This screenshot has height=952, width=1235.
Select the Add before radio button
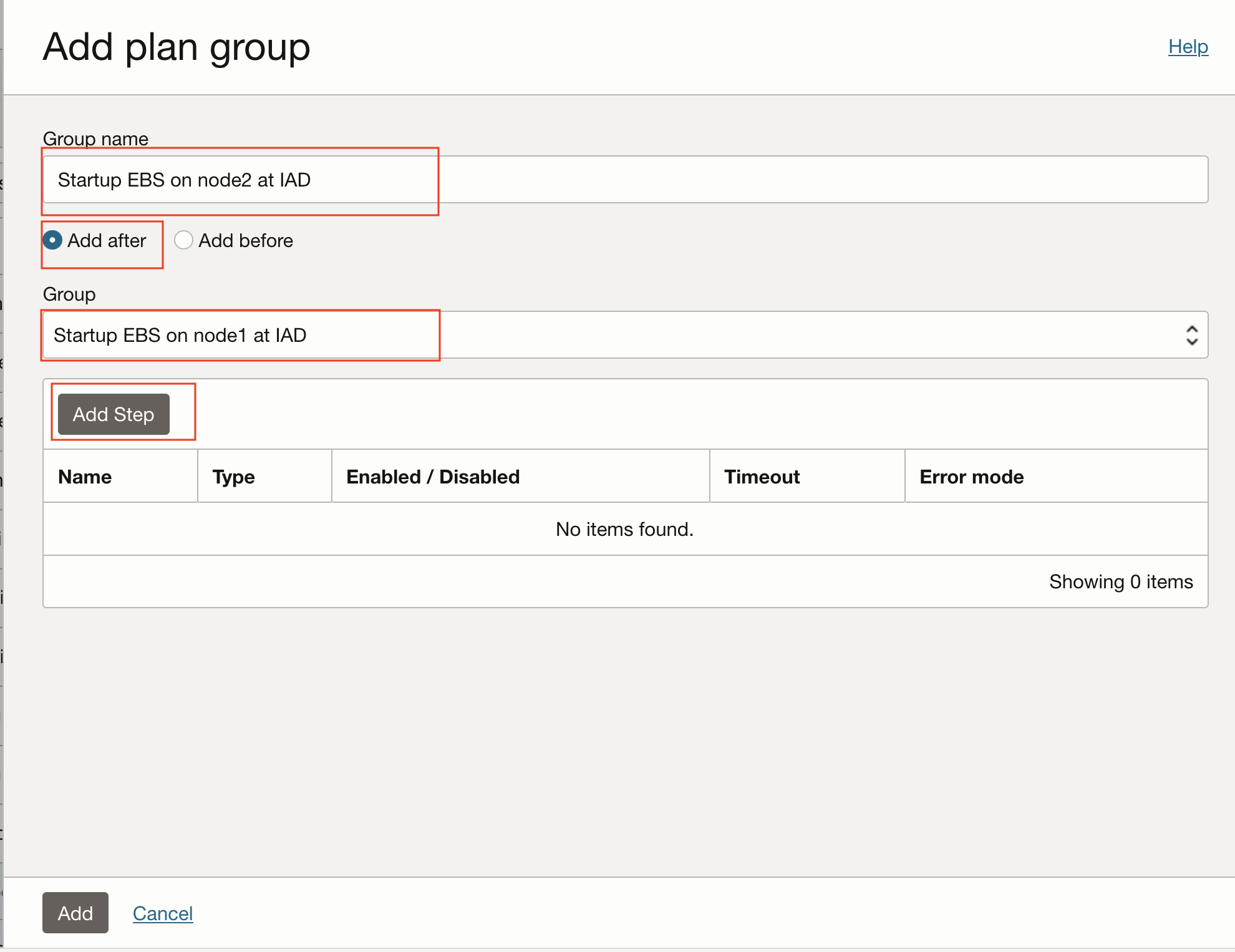click(183, 240)
